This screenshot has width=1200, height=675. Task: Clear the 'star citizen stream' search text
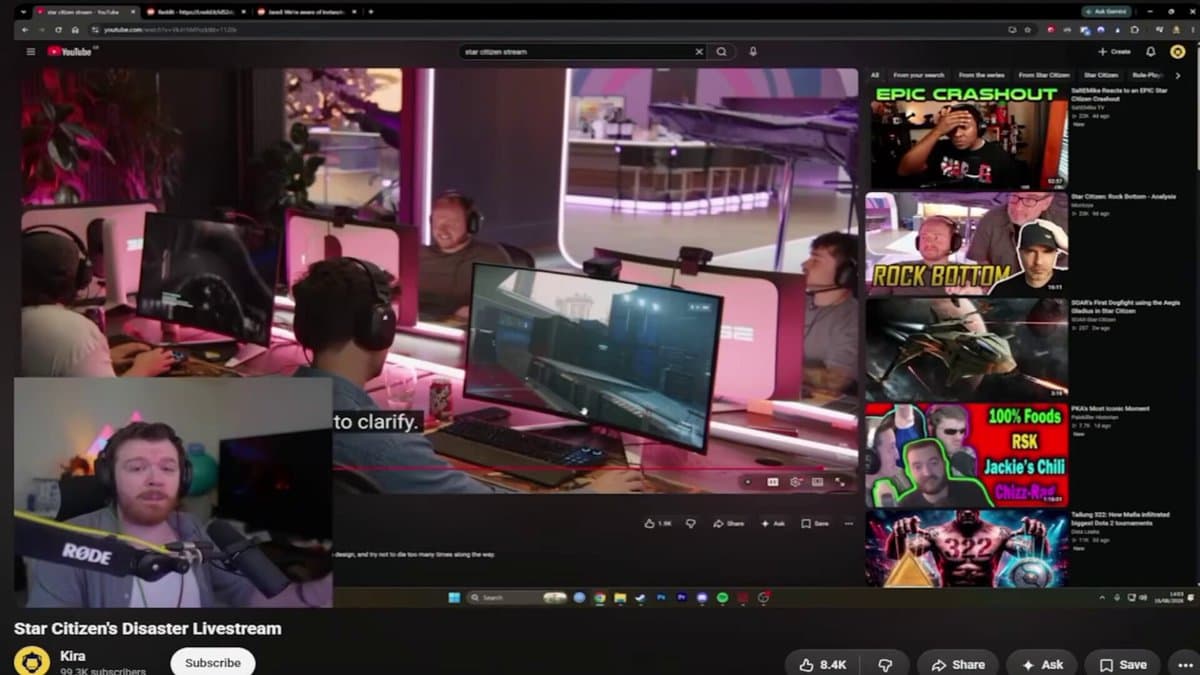[x=699, y=51]
